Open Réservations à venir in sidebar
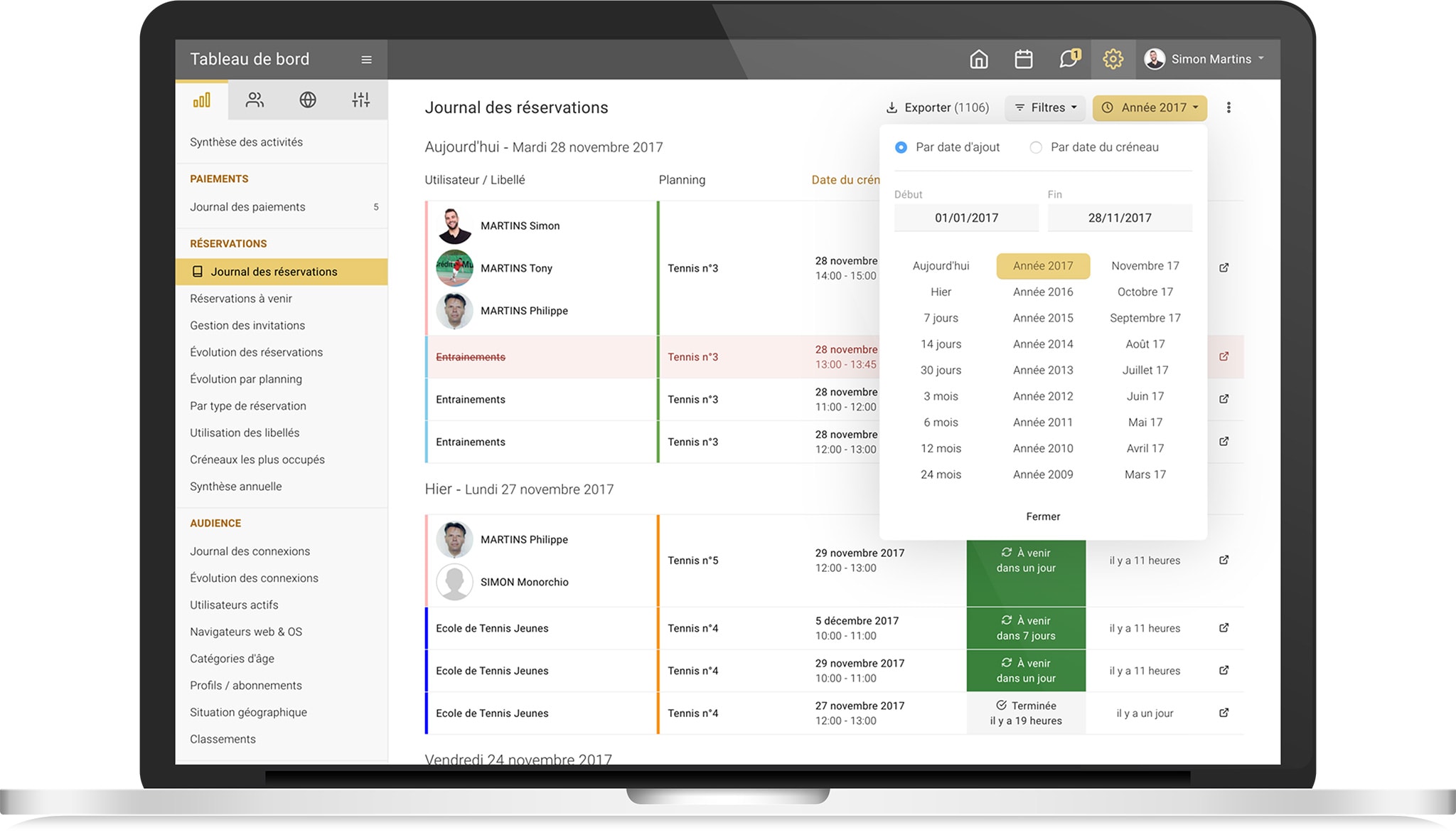1456x833 pixels. (x=241, y=299)
